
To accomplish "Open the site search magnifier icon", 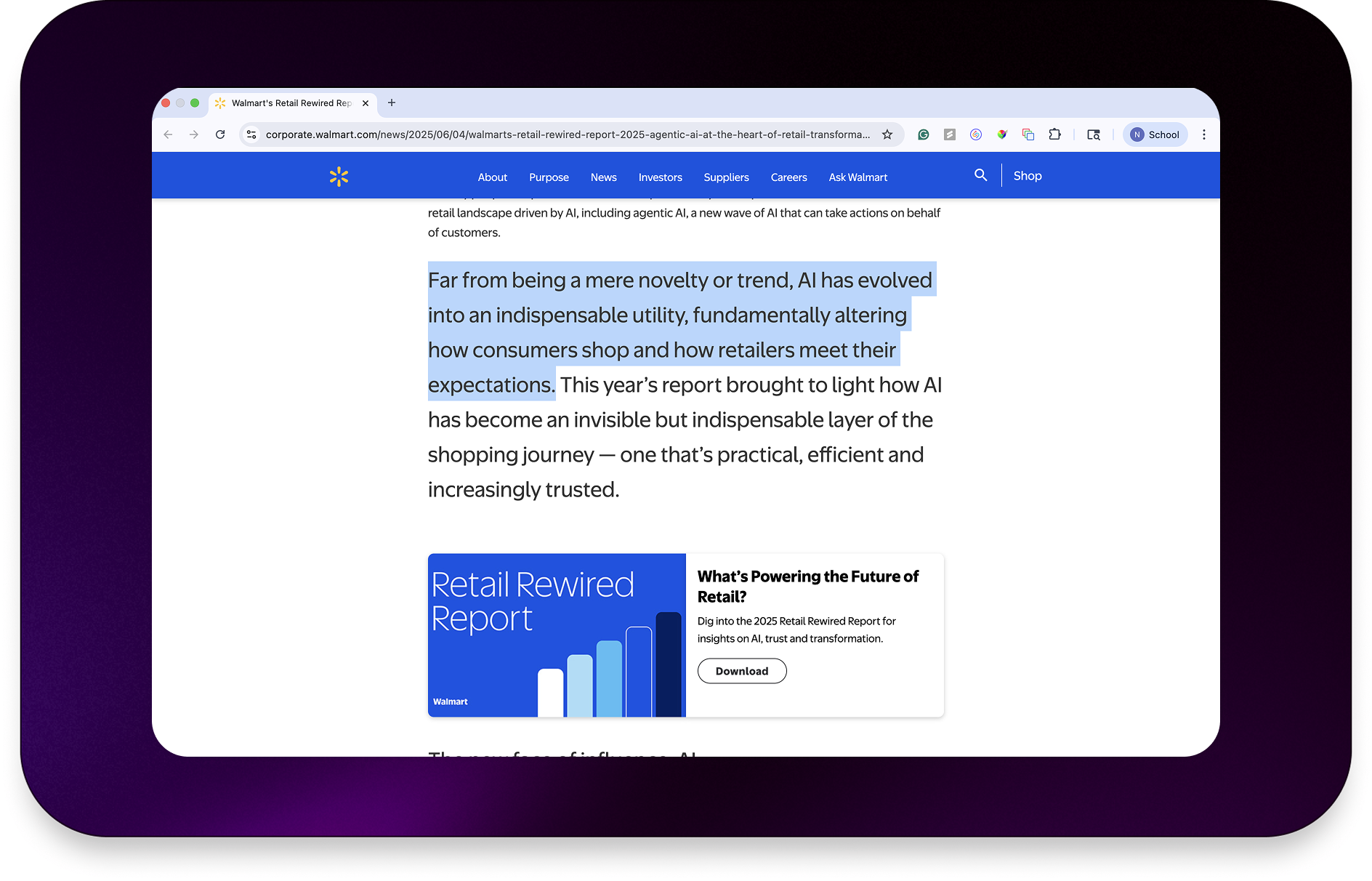I will tap(980, 175).
